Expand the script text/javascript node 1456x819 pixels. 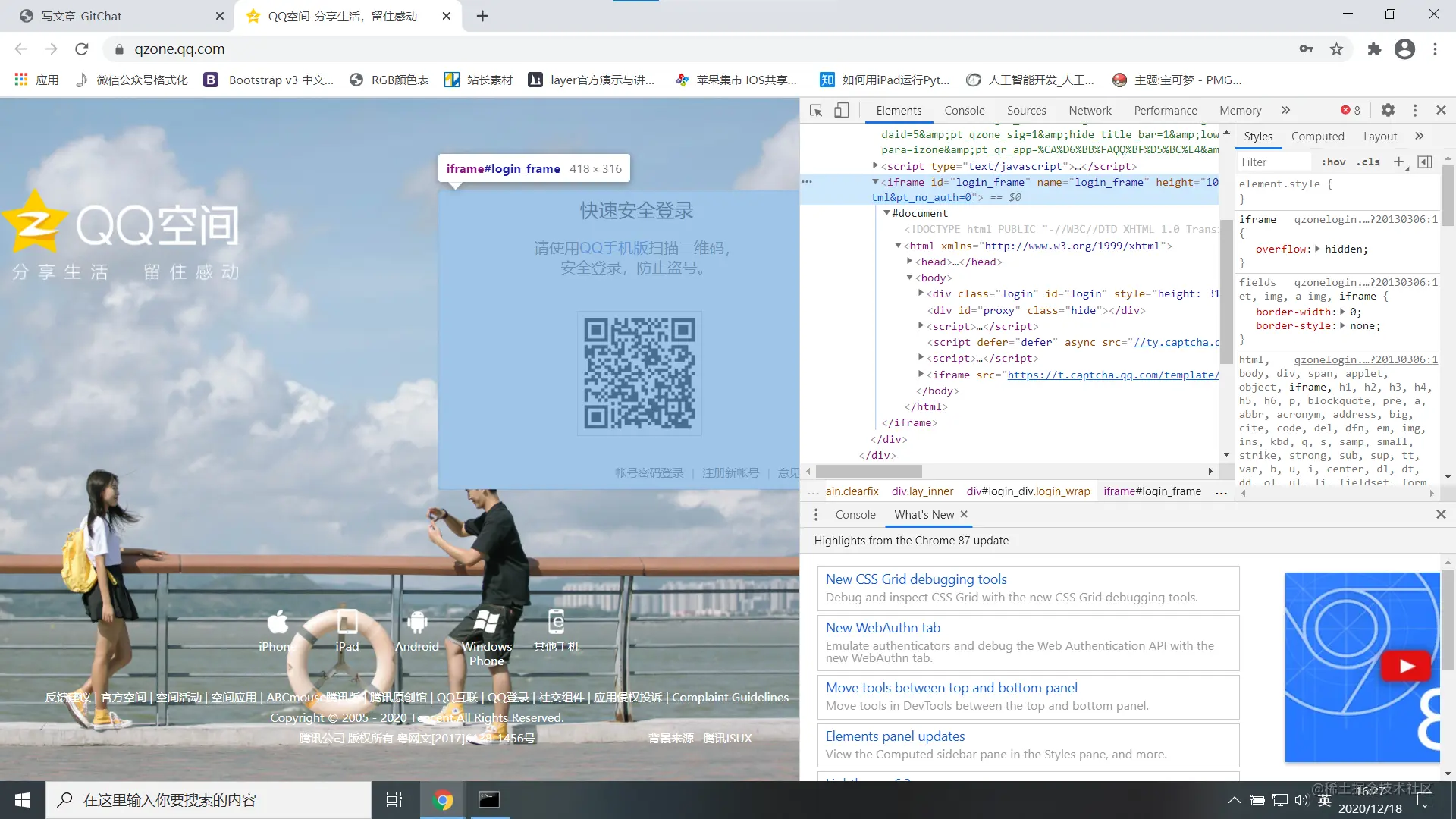click(875, 165)
